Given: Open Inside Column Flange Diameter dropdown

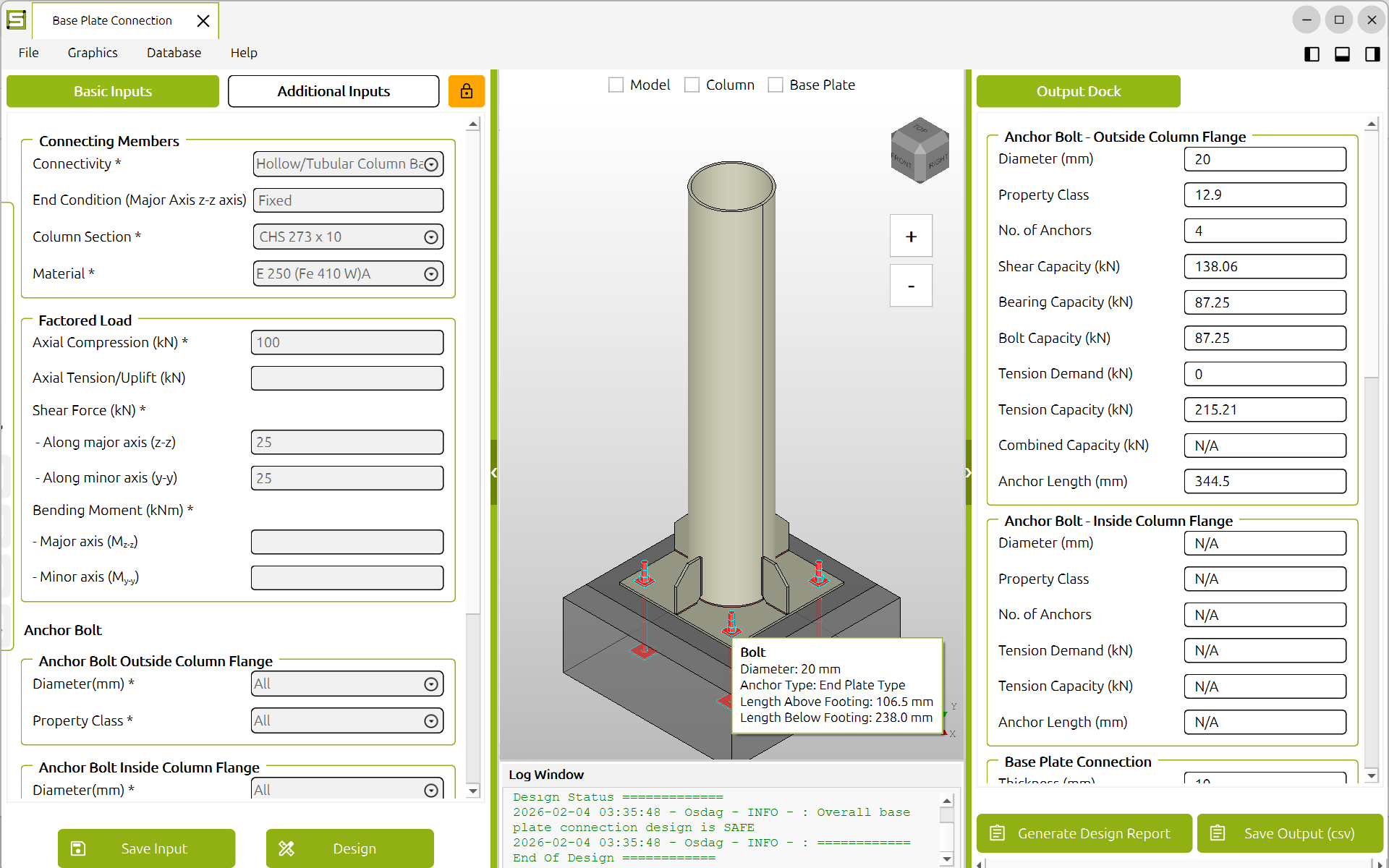Looking at the screenshot, I should click(x=348, y=789).
